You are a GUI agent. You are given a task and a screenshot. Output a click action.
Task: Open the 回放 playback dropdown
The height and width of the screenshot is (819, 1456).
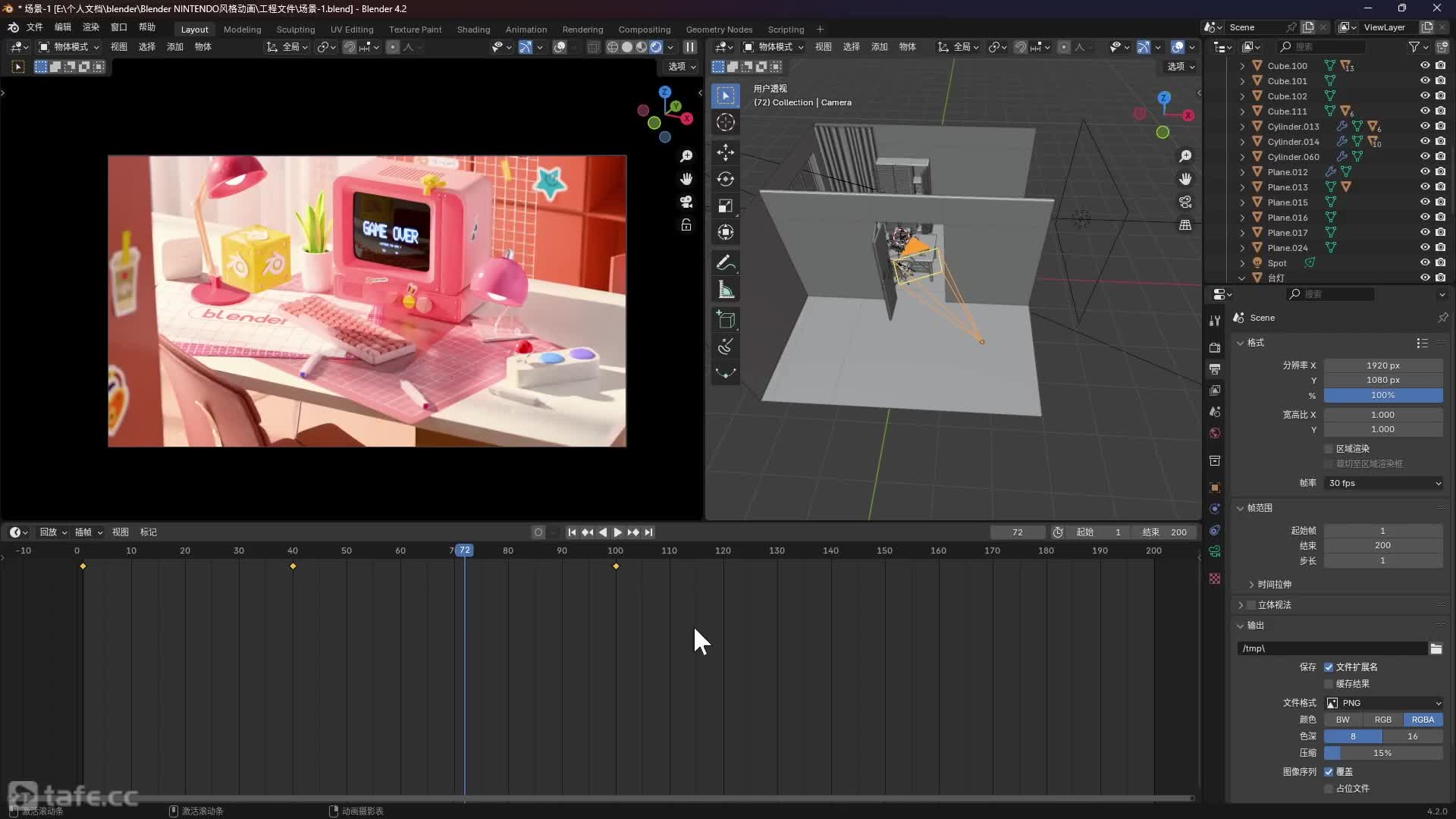click(x=53, y=532)
